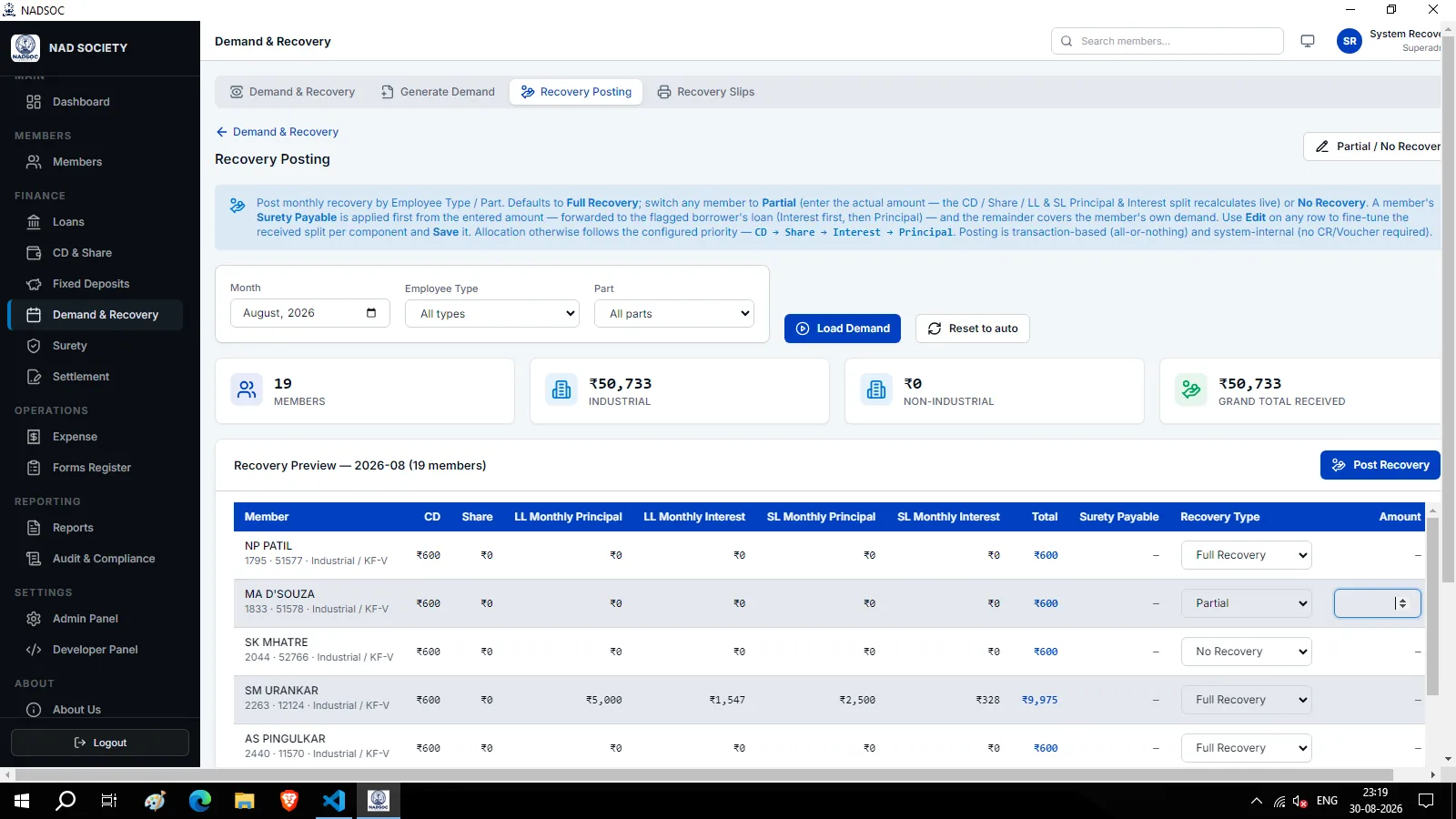Click the Forms Register clipboard icon

tap(34, 468)
